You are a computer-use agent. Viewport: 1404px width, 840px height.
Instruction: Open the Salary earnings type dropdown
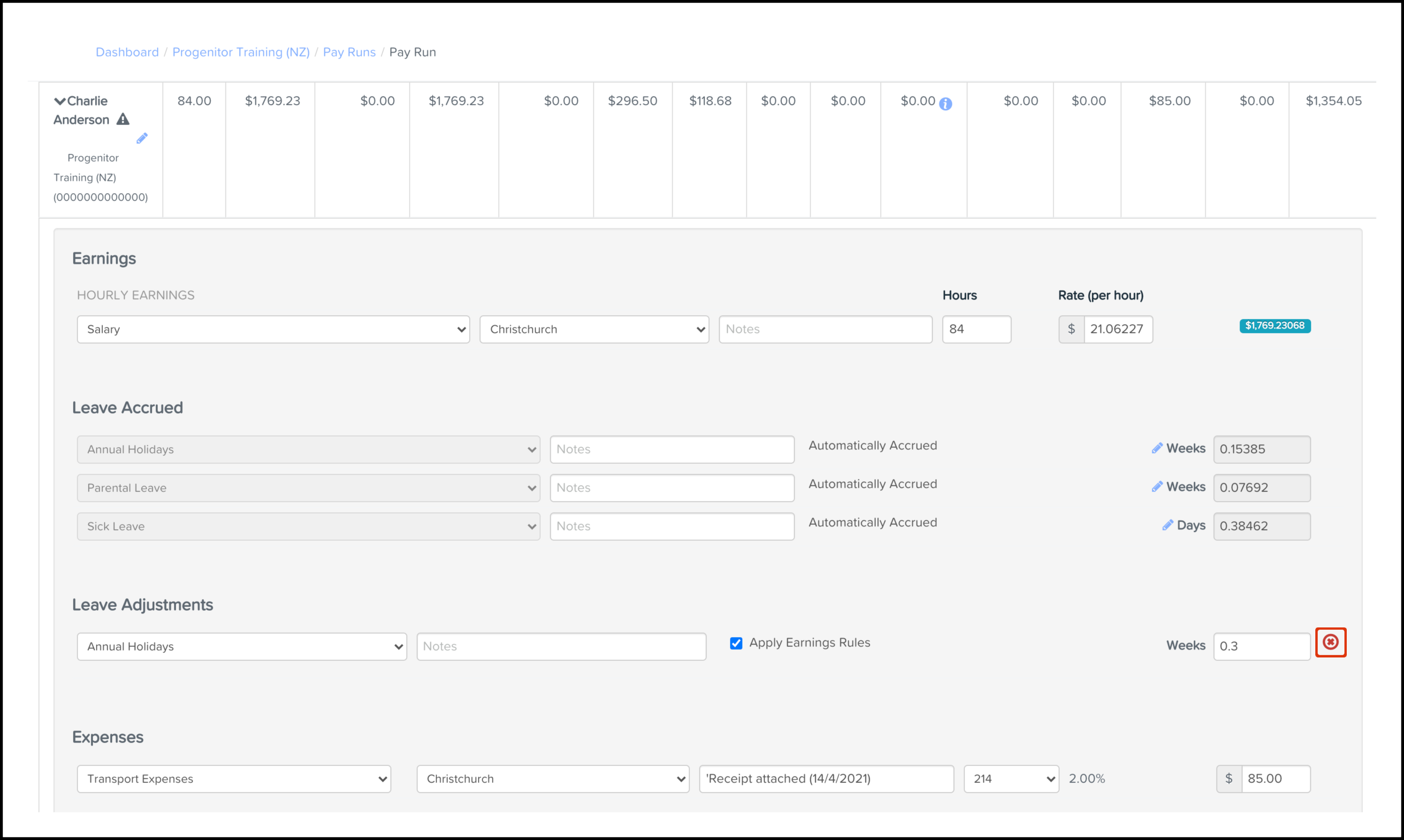tap(273, 329)
